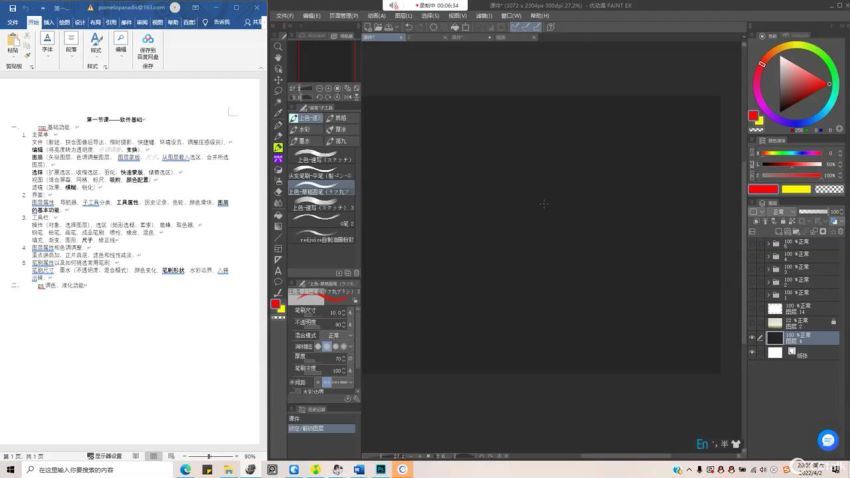Image resolution: width=850 pixels, height=478 pixels.
Task: Select first 消除锯齿 anti-aliasing circle
Action: pyautogui.click(x=318, y=346)
